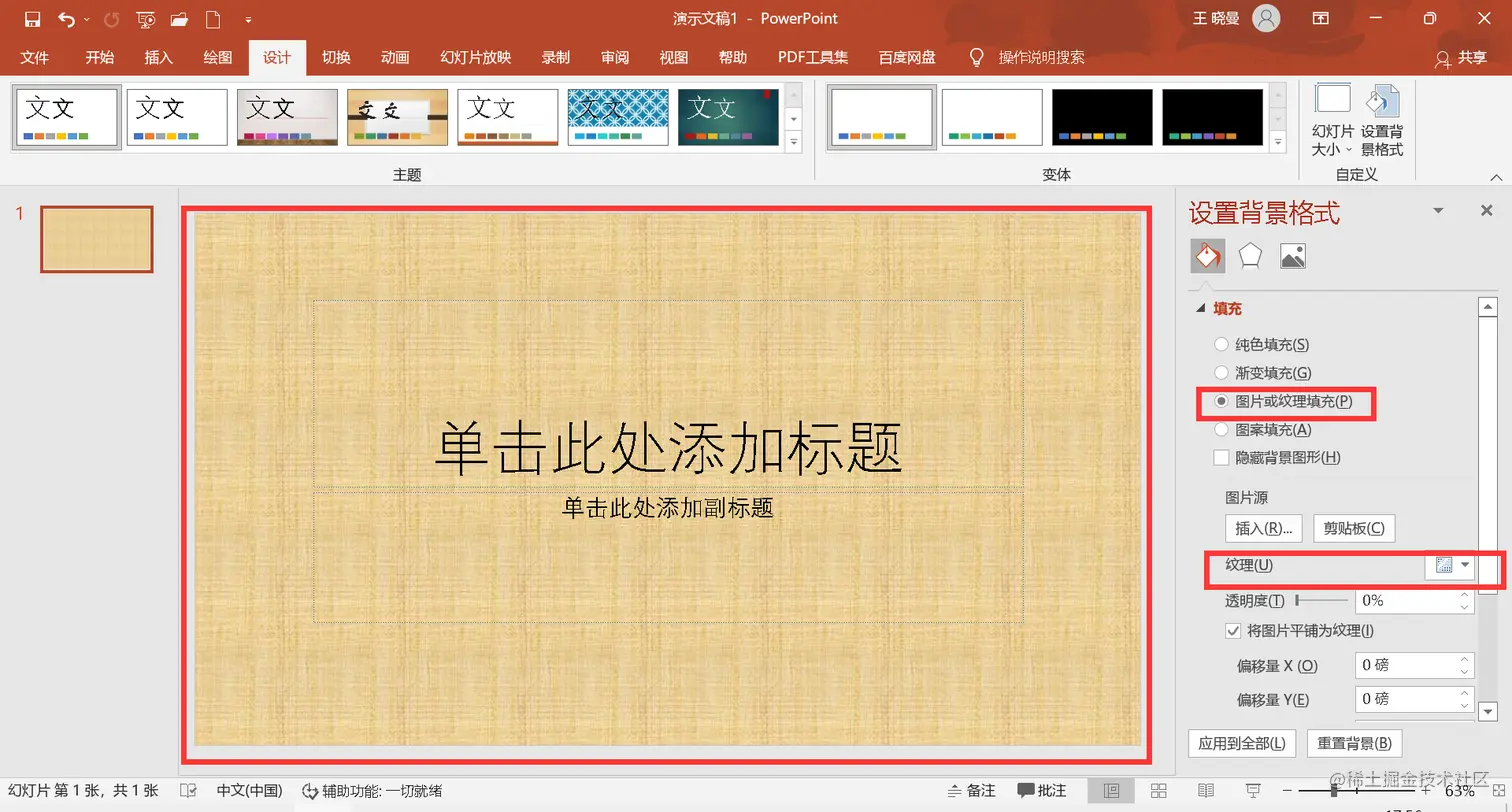This screenshot has height=812, width=1512.
Task: Click spell-check icon in status bar
Action: [x=187, y=790]
